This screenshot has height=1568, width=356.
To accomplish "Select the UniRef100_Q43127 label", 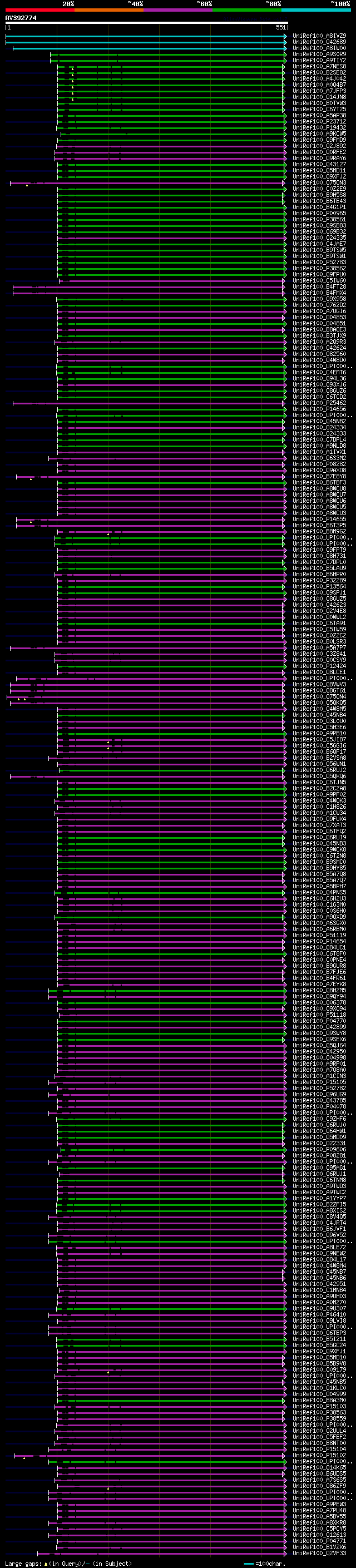I will point(319,164).
